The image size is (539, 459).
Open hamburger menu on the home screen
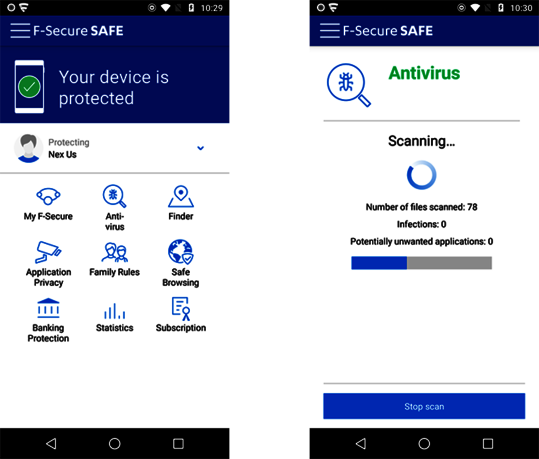tap(20, 31)
